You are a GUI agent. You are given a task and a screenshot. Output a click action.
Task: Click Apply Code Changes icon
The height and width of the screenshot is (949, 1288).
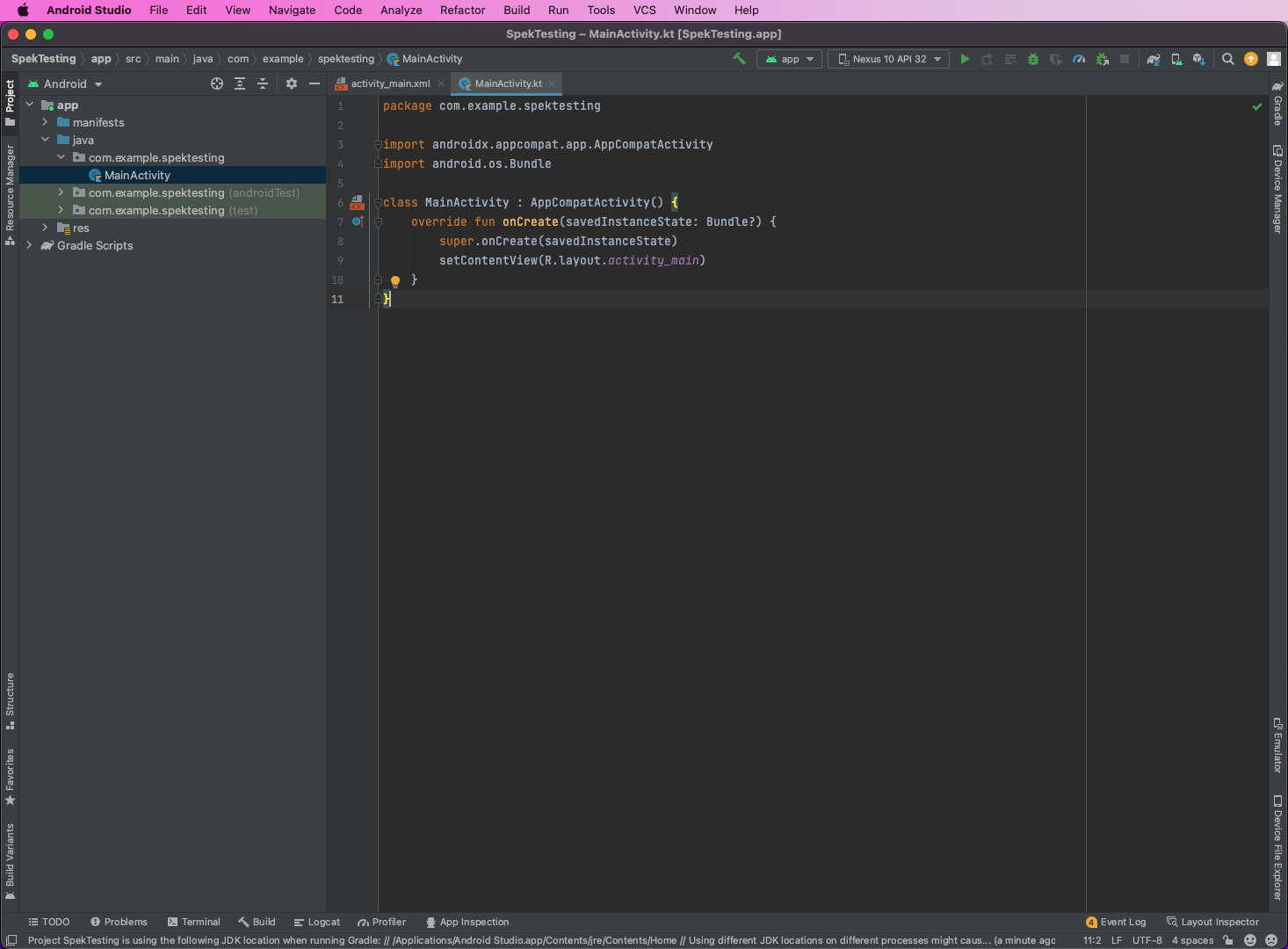point(1010,59)
